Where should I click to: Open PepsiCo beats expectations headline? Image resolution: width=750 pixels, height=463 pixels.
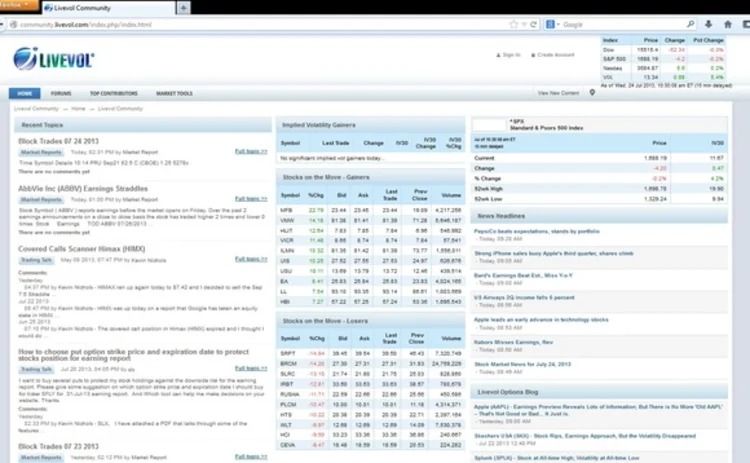click(537, 232)
